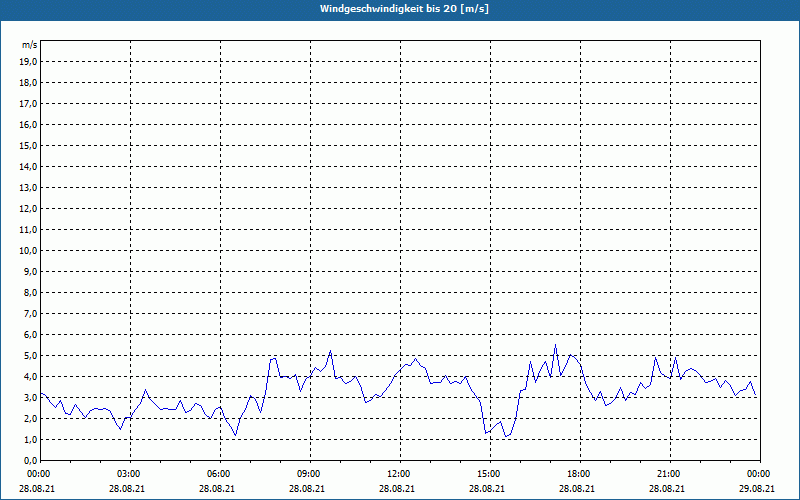Click the 21:00 time label
The width and height of the screenshot is (800, 500).
click(x=670, y=474)
